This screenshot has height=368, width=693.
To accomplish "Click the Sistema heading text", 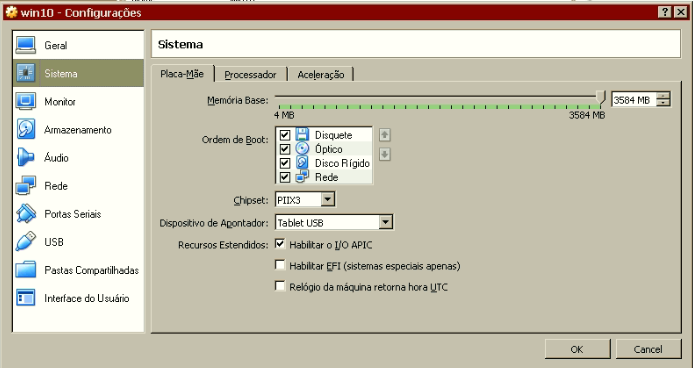I will point(180,44).
